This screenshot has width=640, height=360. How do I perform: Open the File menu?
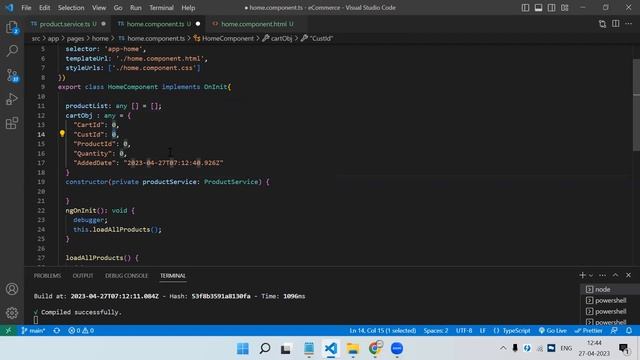pyautogui.click(x=26, y=8)
